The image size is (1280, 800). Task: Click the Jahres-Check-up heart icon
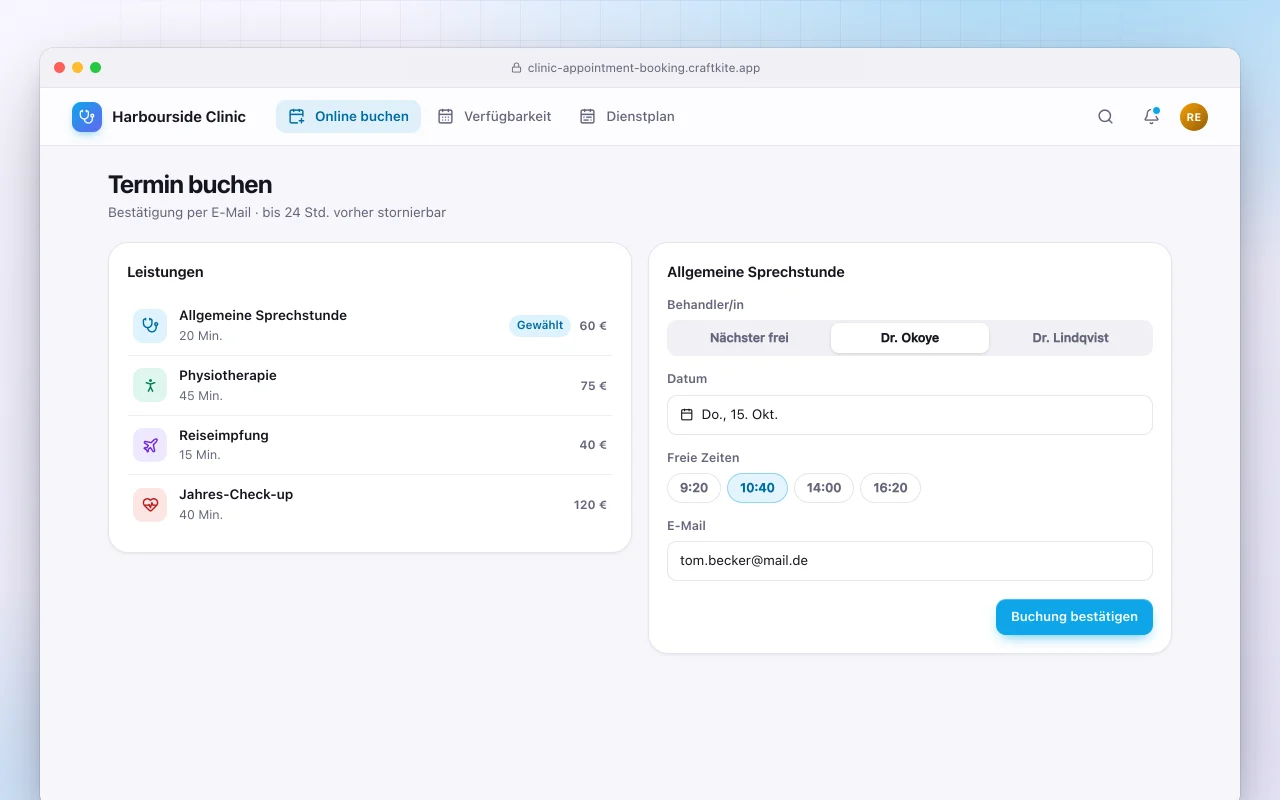(150, 504)
